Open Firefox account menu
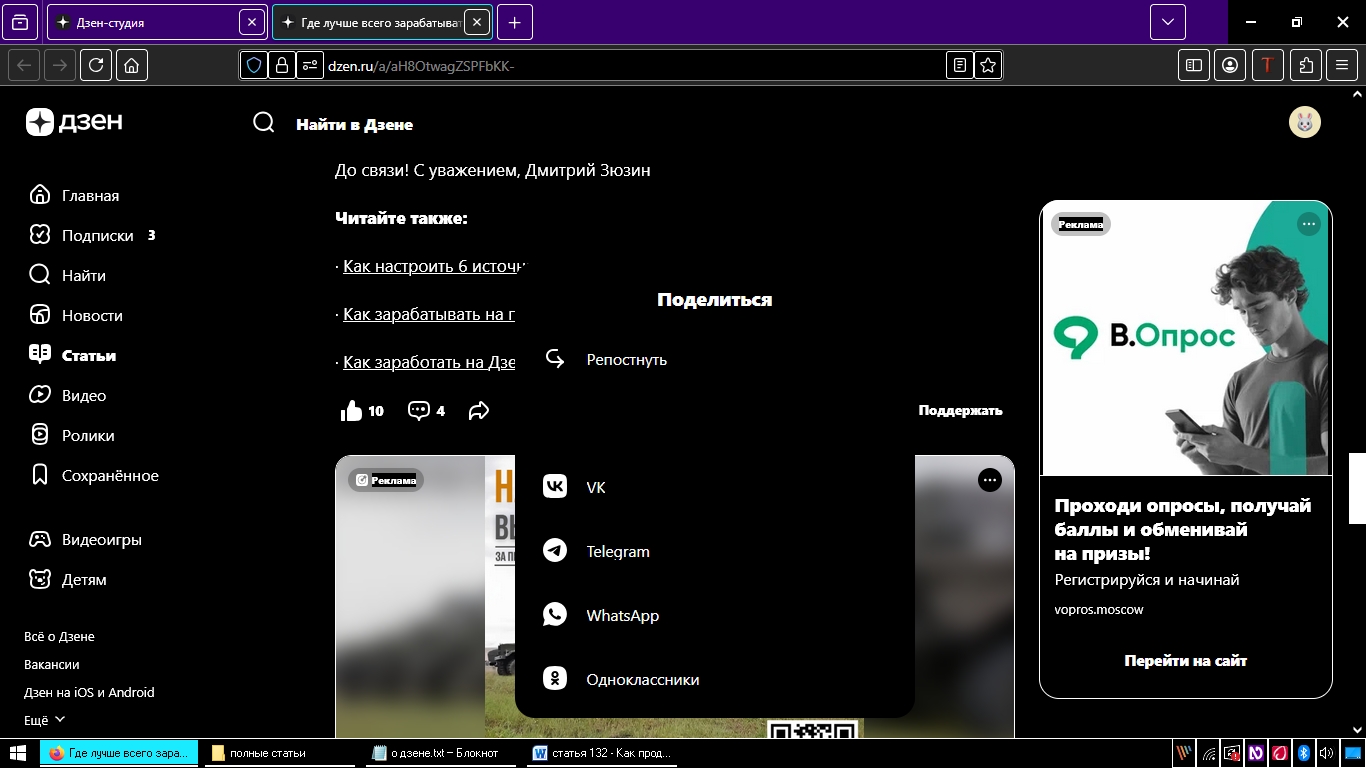 tap(1230, 65)
